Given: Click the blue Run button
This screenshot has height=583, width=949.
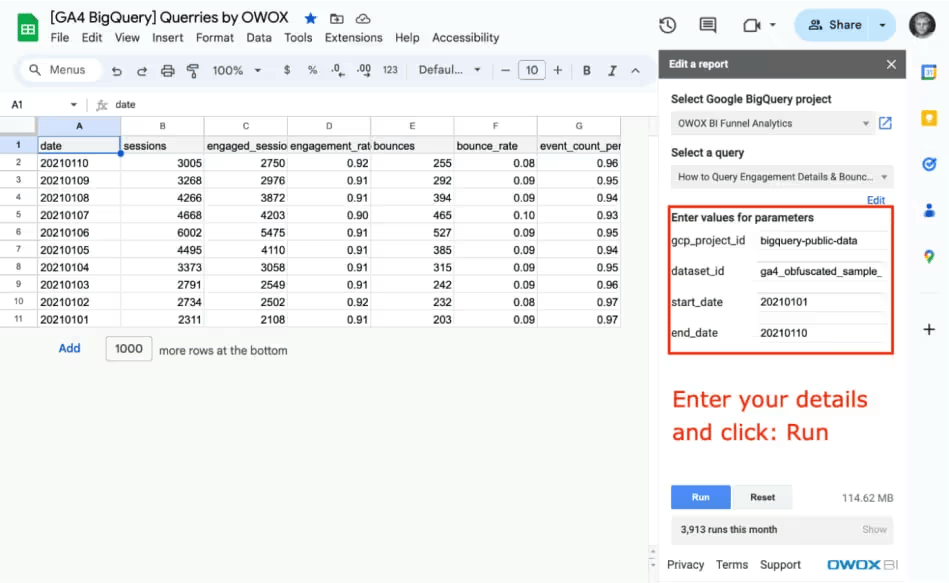Looking at the screenshot, I should click(x=700, y=497).
